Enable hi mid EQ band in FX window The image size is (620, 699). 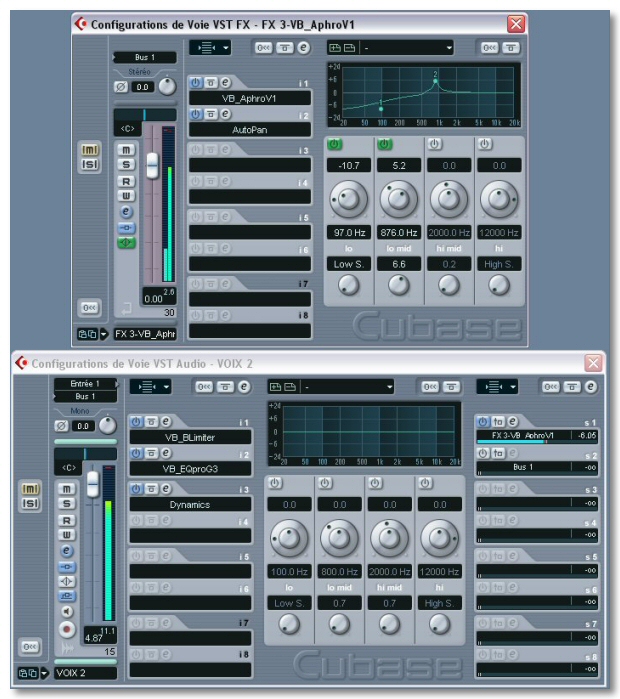[435, 144]
